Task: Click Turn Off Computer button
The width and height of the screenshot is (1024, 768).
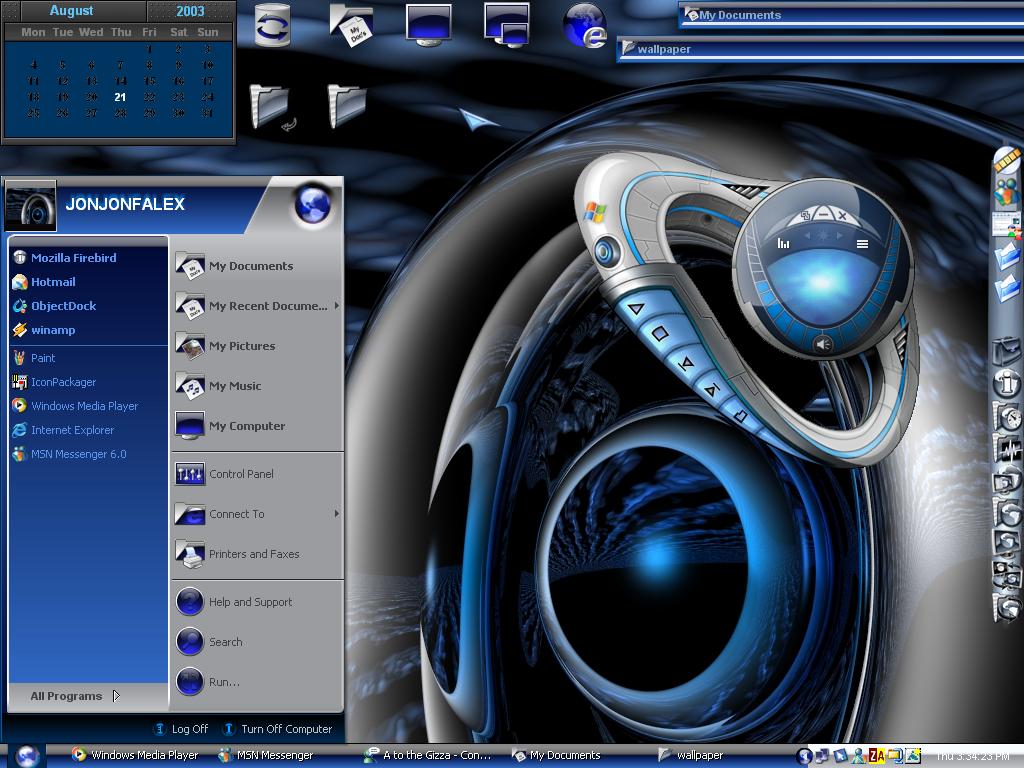Action: 278,729
